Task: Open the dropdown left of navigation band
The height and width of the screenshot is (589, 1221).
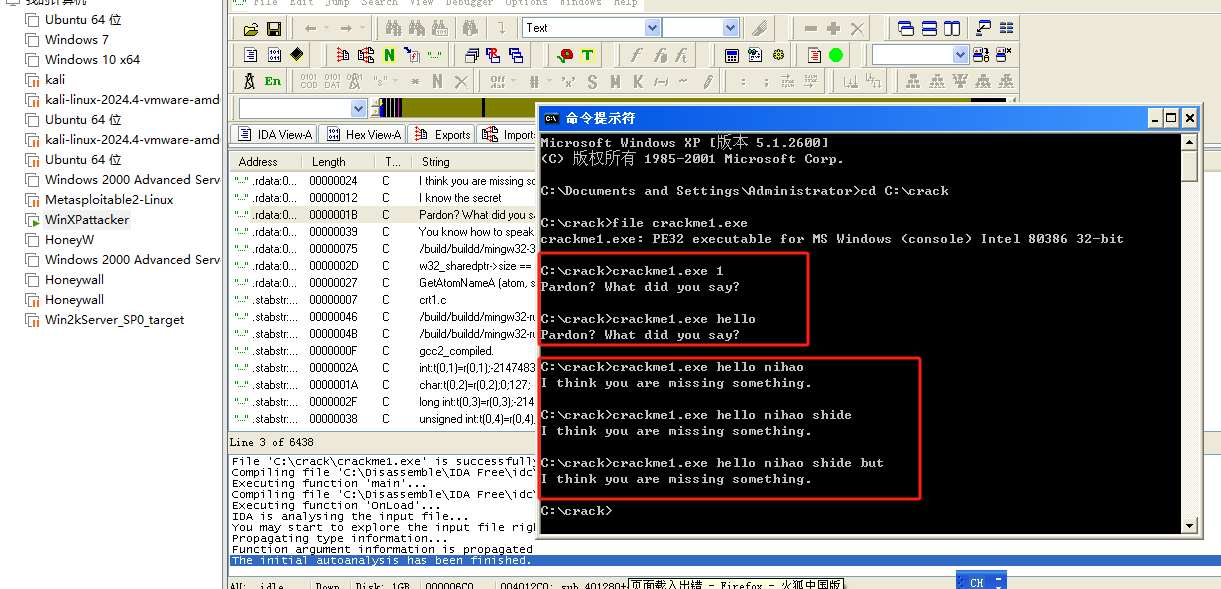Action: pos(359,108)
